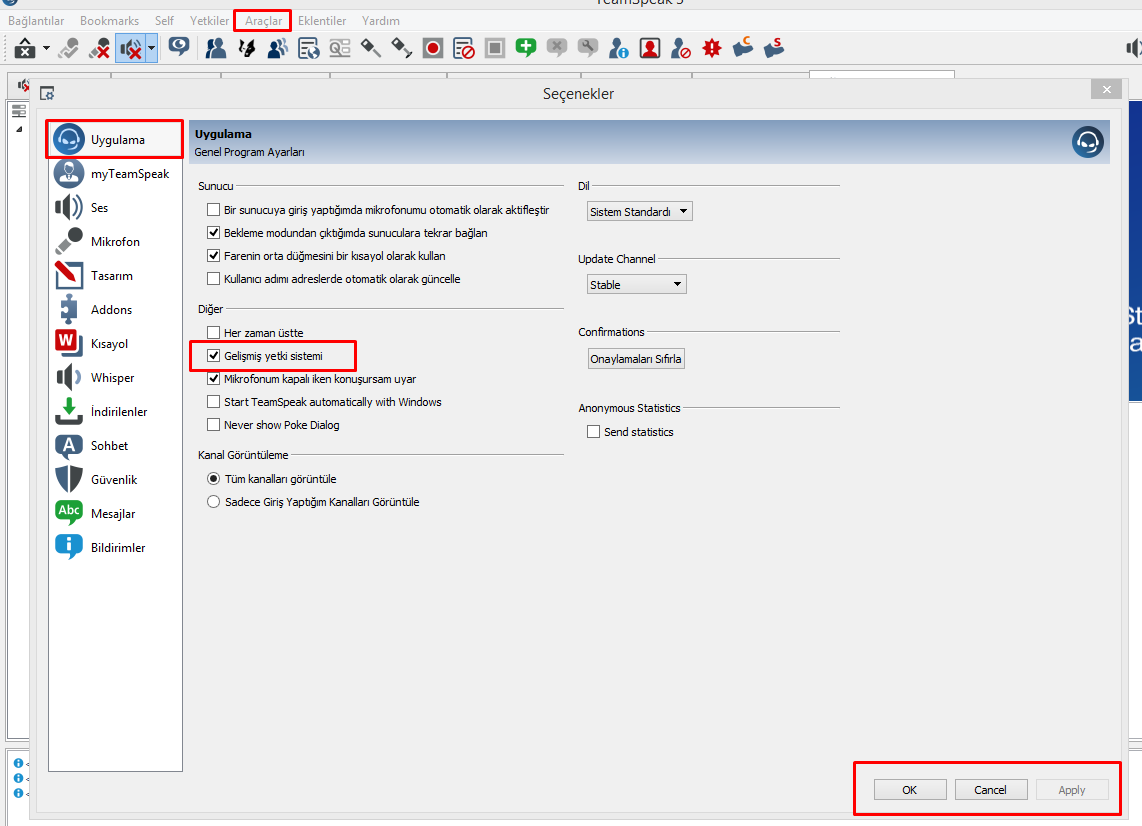The height and width of the screenshot is (826, 1142).
Task: Click user icon with red ban sign
Action: (x=680, y=48)
